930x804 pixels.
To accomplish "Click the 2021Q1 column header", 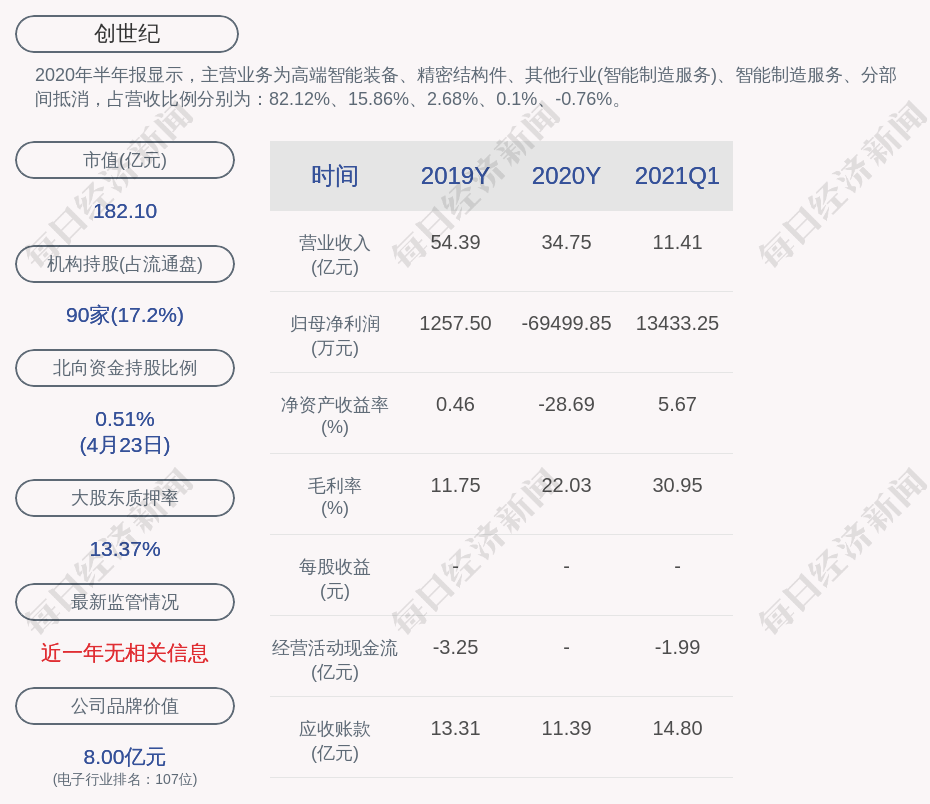I will pyautogui.click(x=677, y=176).
